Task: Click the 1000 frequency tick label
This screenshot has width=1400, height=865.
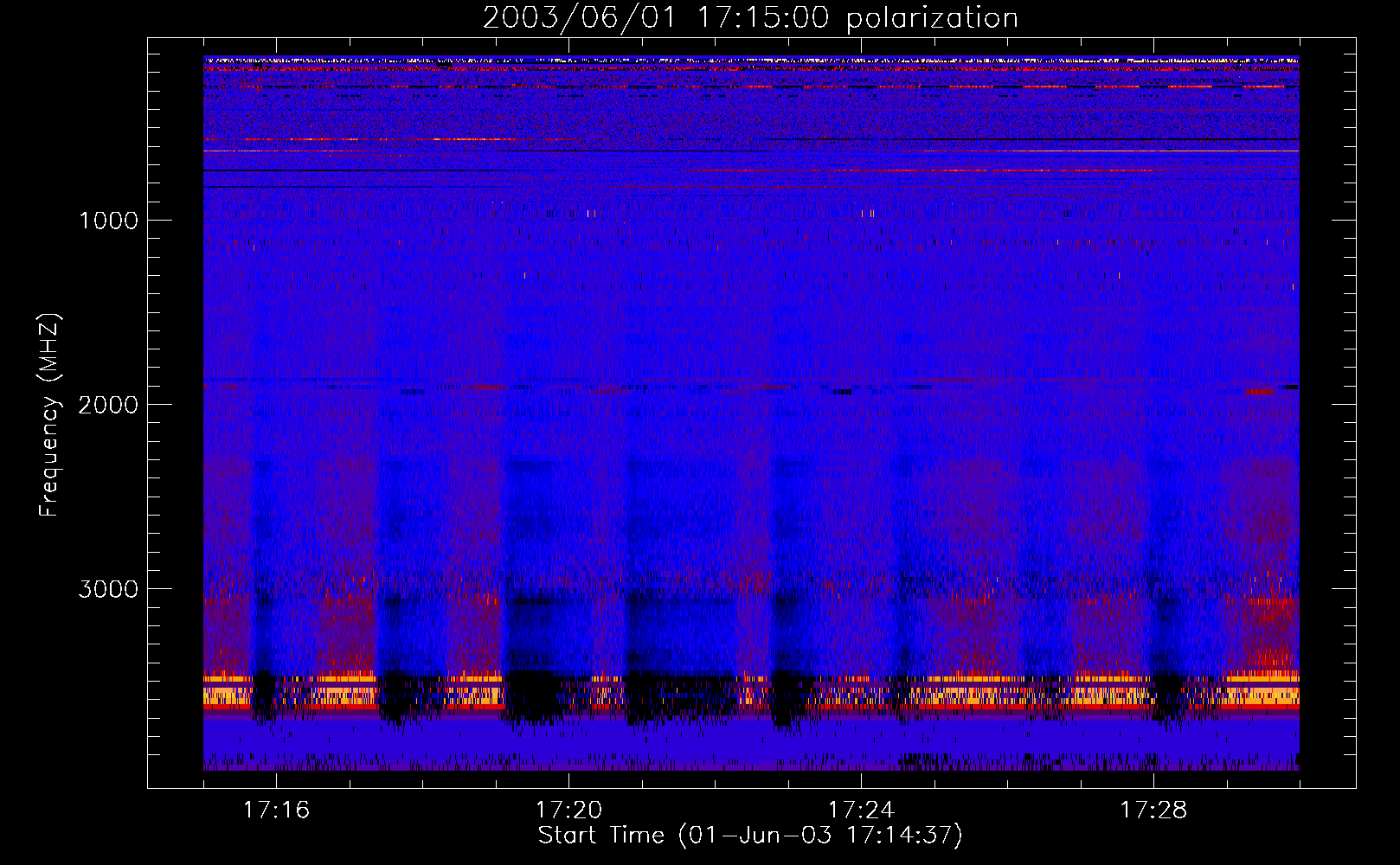Action: [x=108, y=221]
